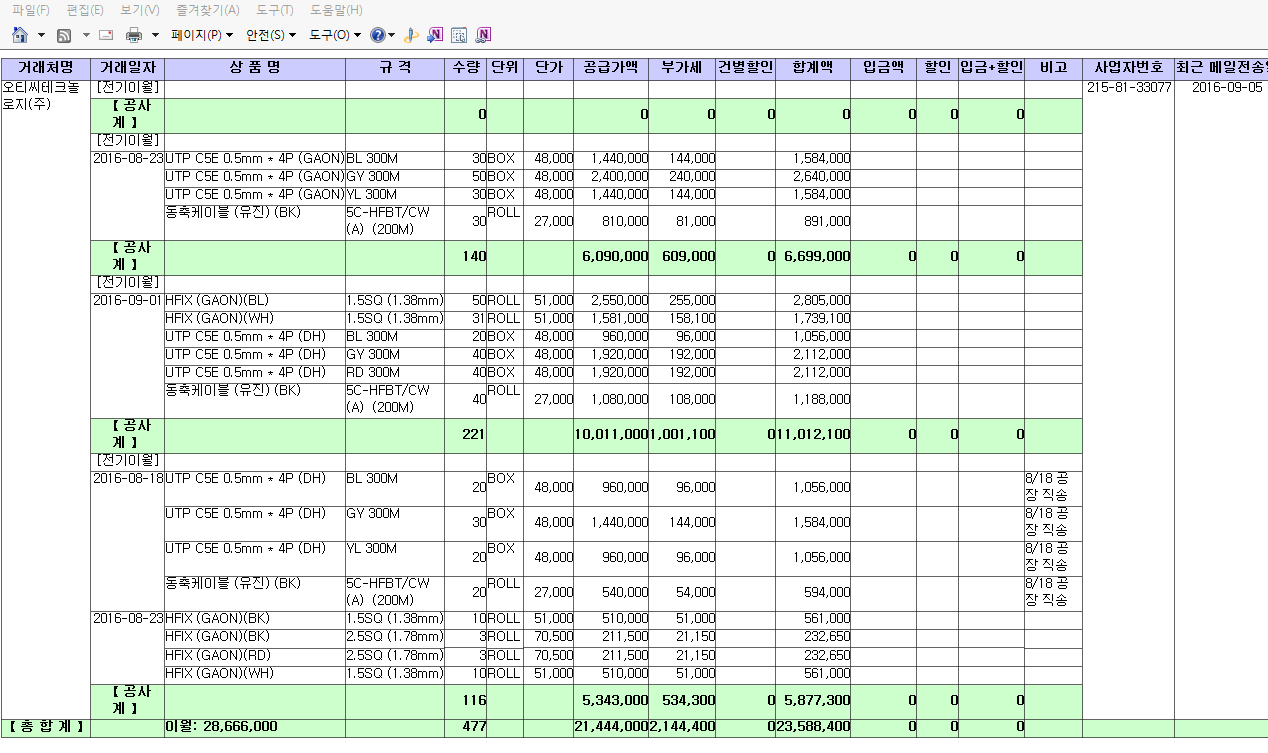Click the toolbar icon left of Send to OneNote
The height and width of the screenshot is (753, 1268).
[410, 35]
